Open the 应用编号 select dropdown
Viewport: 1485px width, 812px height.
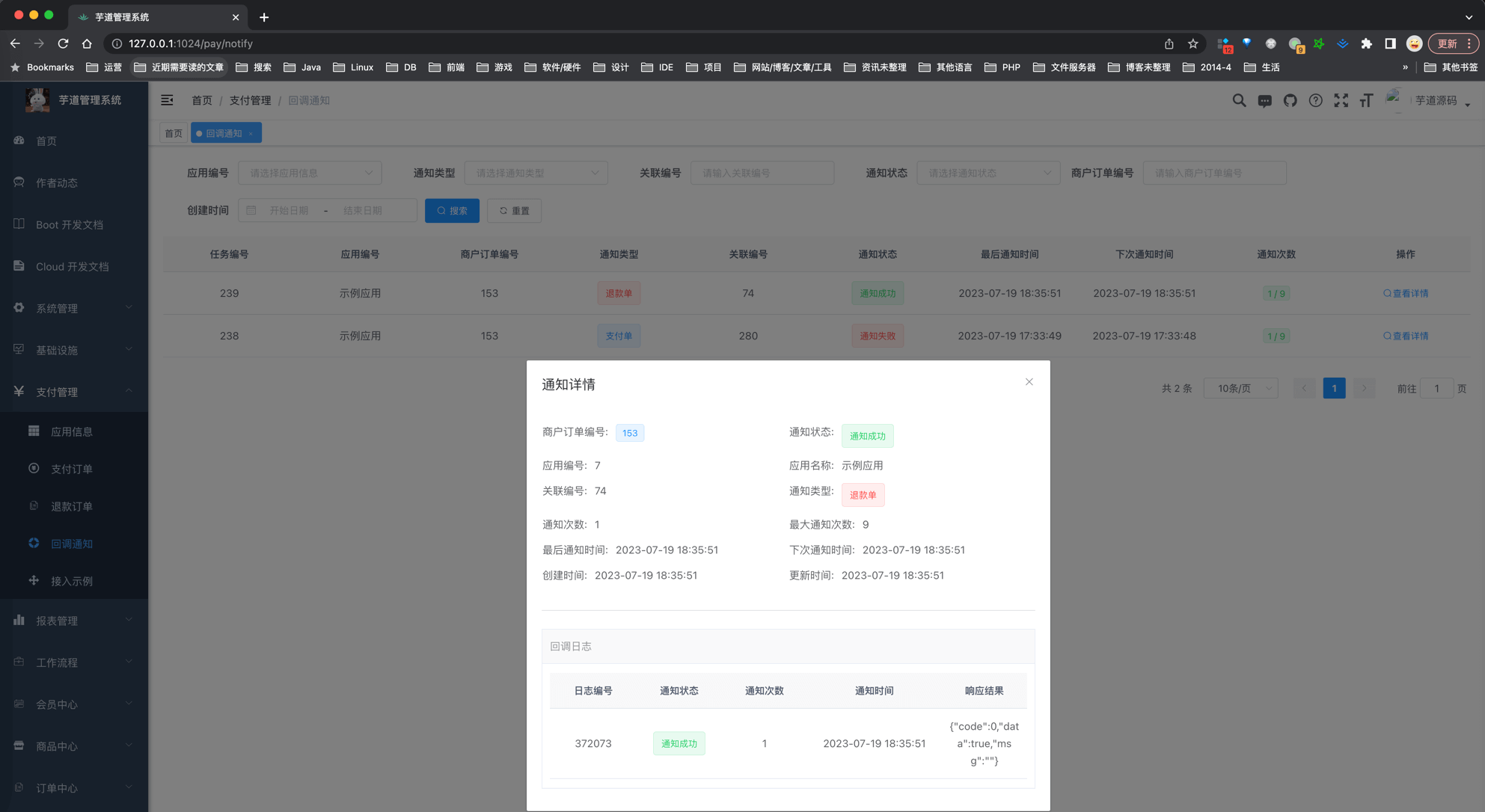[310, 173]
